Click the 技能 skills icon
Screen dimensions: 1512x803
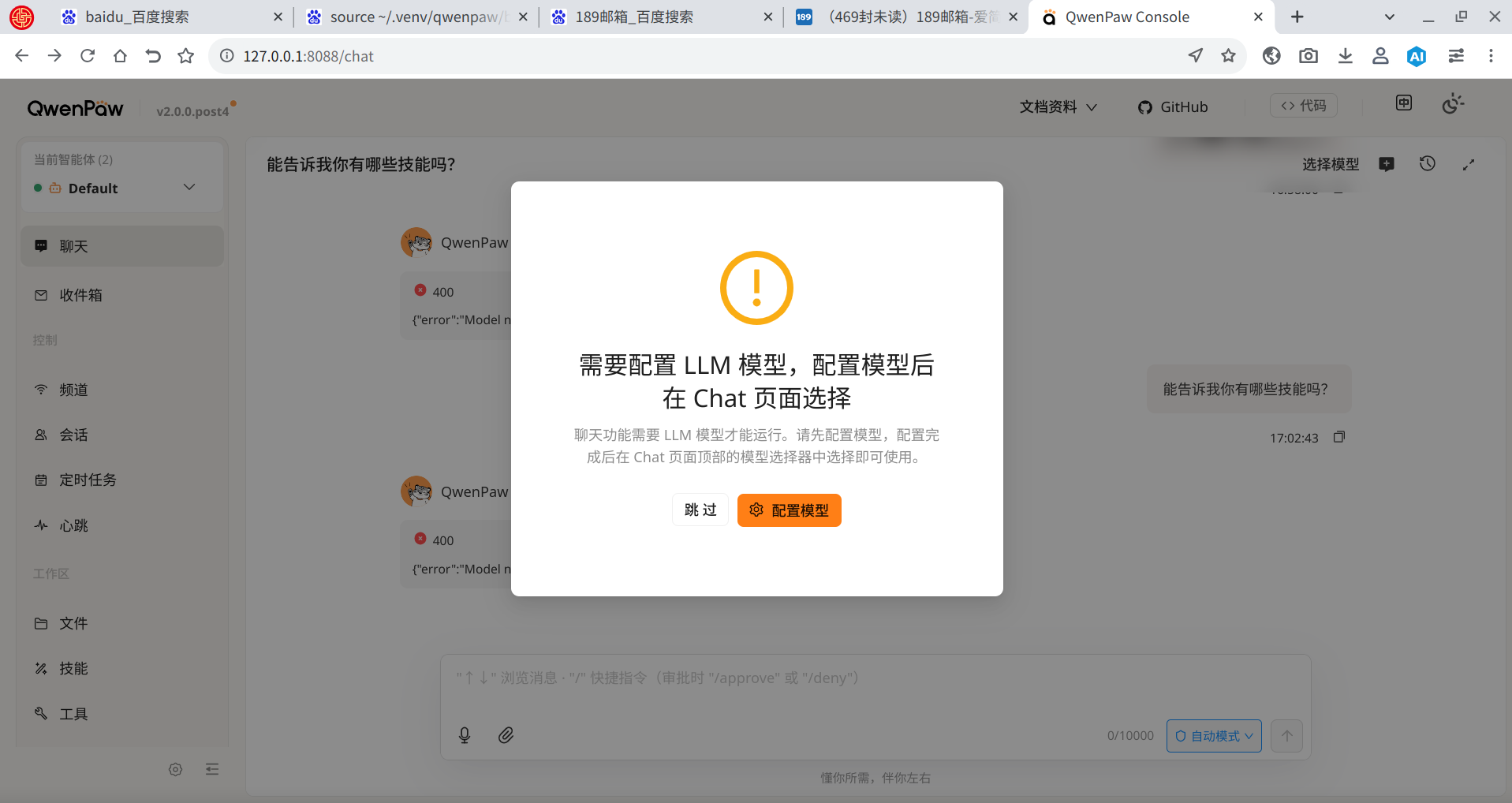[41, 668]
